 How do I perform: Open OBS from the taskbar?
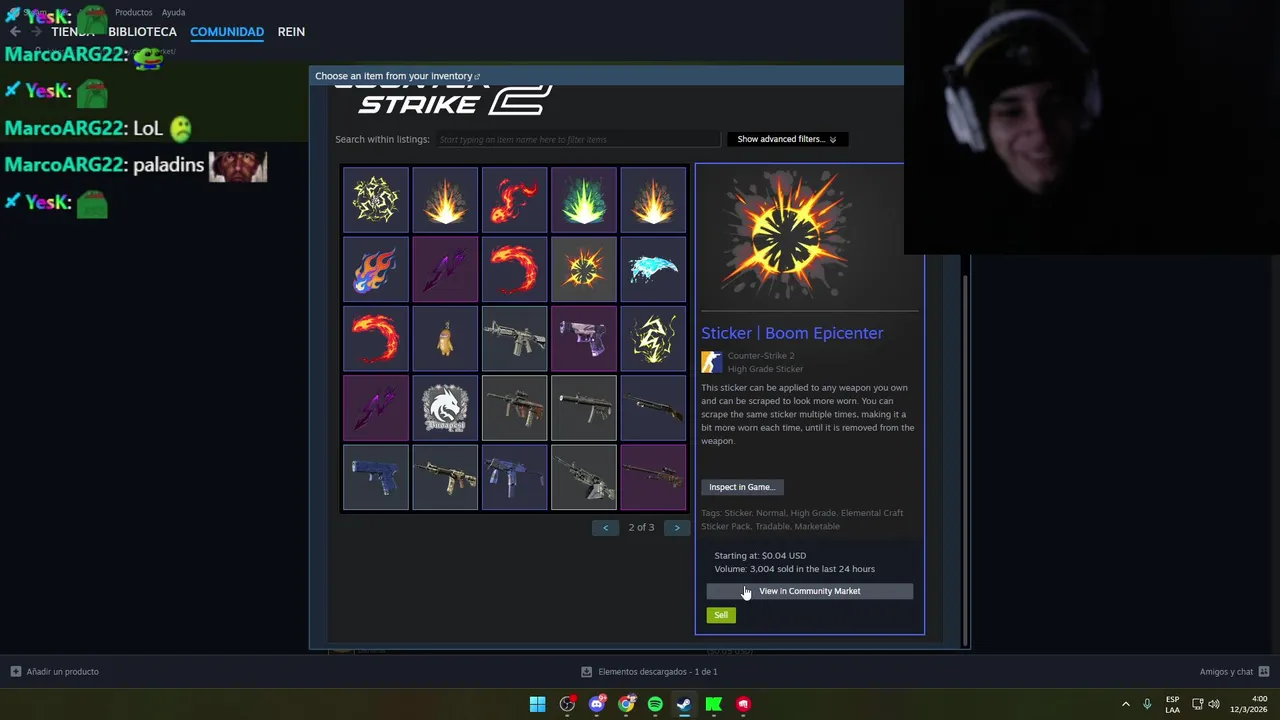[567, 704]
